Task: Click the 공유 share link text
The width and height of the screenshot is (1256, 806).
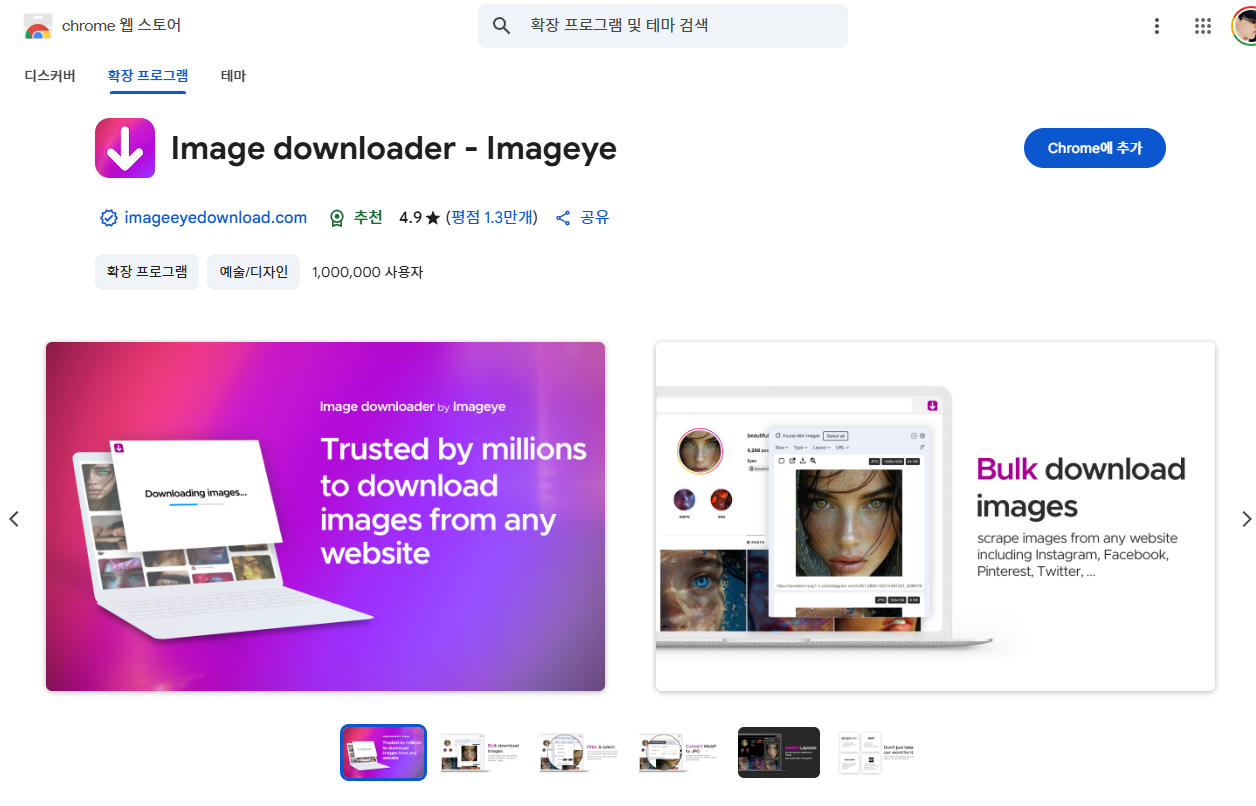Action: tap(595, 218)
